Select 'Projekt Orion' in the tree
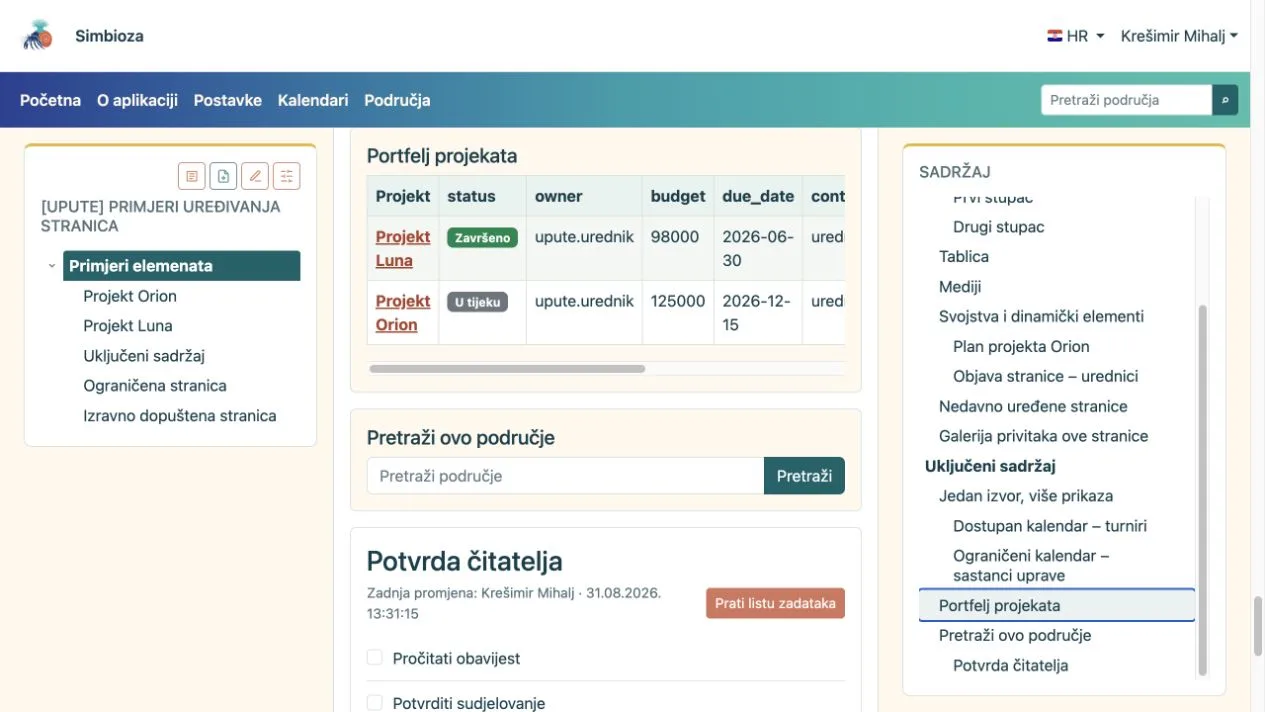This screenshot has width=1265, height=712. [x=130, y=296]
